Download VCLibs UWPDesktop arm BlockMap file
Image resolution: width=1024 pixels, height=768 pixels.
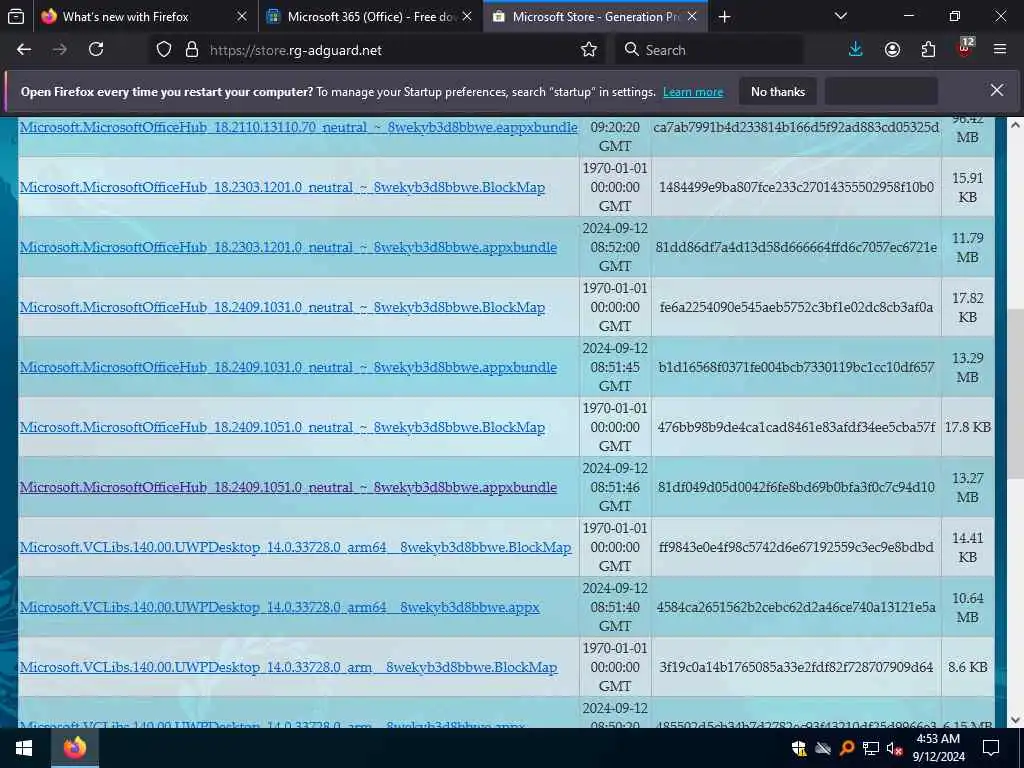point(288,667)
